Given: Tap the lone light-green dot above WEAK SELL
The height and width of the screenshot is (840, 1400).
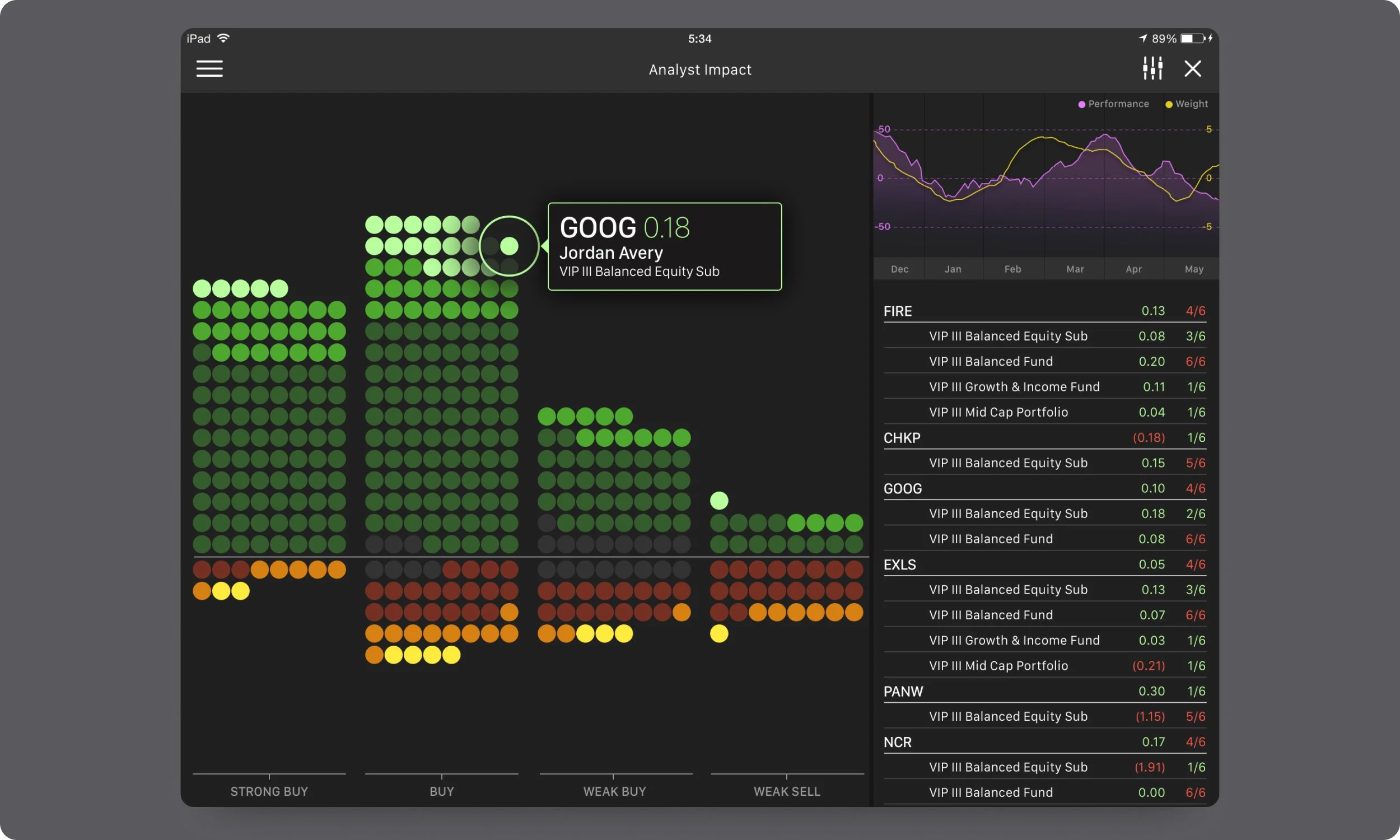Looking at the screenshot, I should [x=718, y=501].
